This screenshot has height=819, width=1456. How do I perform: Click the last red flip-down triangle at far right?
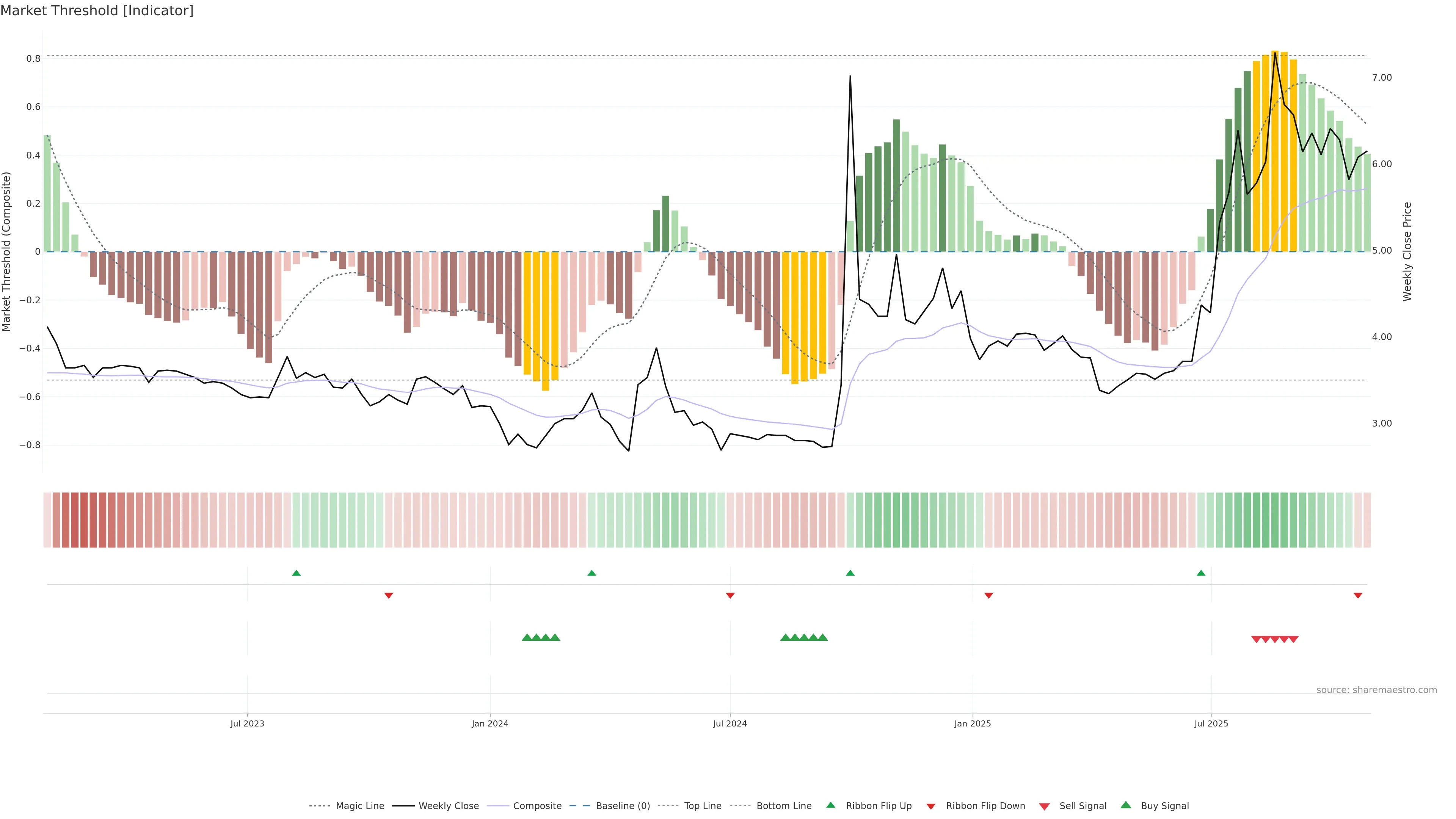click(x=1358, y=595)
